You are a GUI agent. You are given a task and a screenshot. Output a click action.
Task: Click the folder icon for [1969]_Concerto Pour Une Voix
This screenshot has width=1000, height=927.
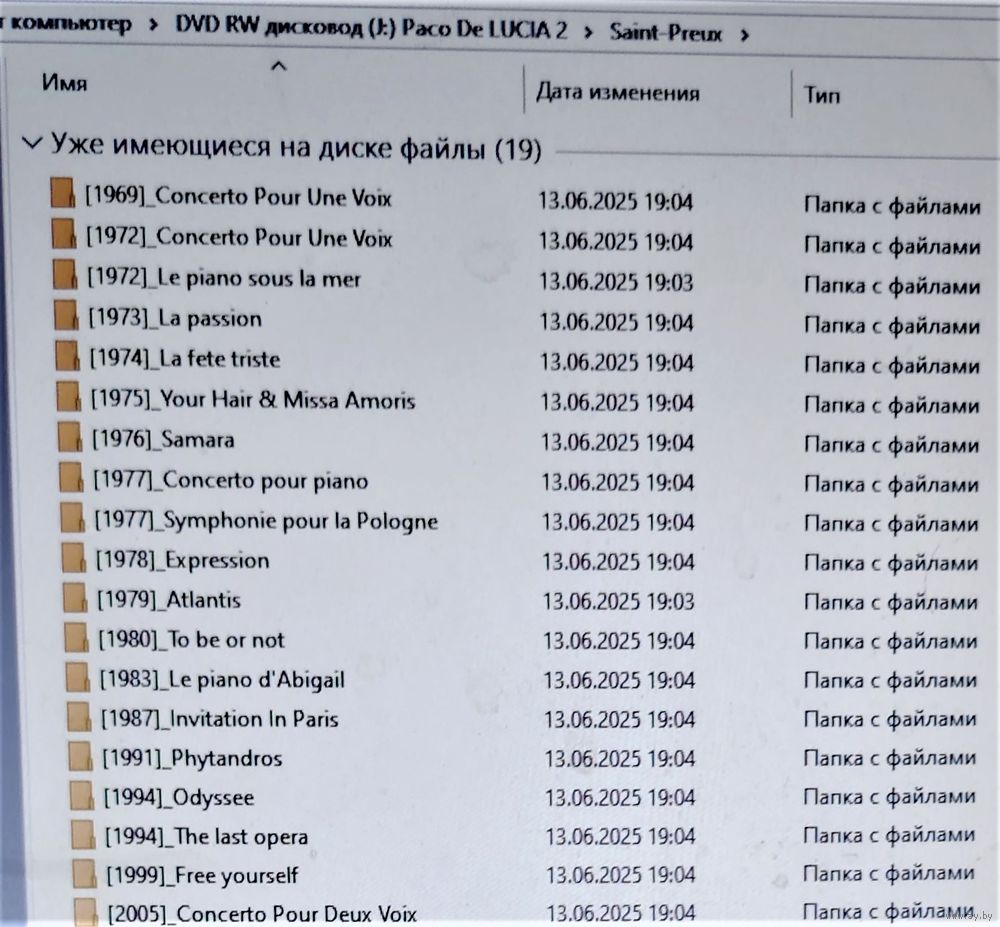(64, 194)
